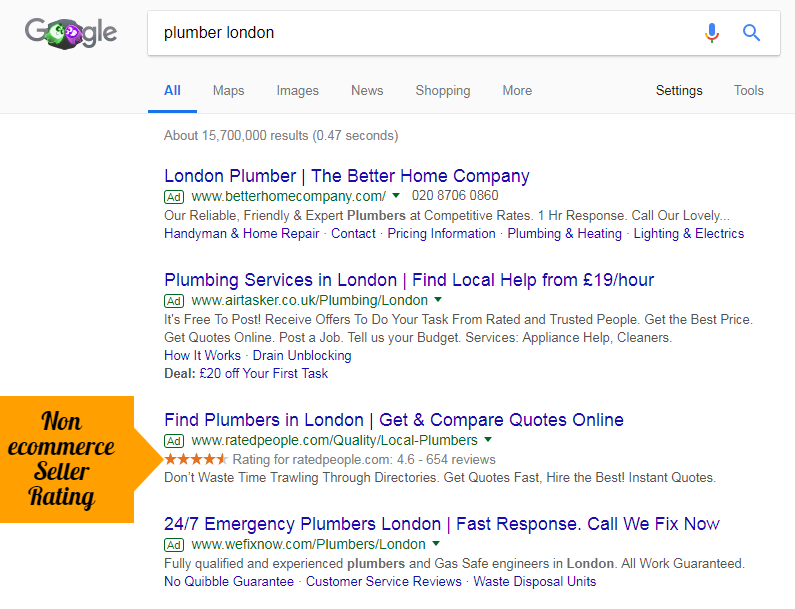Open '24/7 Emergency Plumbers London' result
The width and height of the screenshot is (795, 609).
[442, 524]
